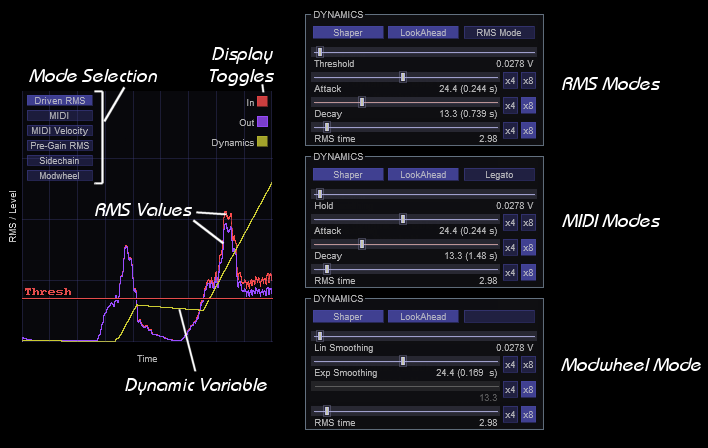Toggle LookAhead in Modwheel Mode panel
This screenshot has width=708, height=448.
point(423,317)
